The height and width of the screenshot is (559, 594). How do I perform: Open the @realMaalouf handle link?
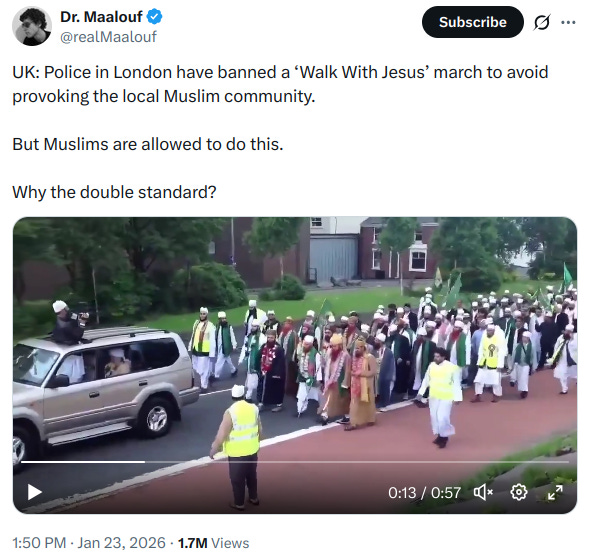(108, 37)
